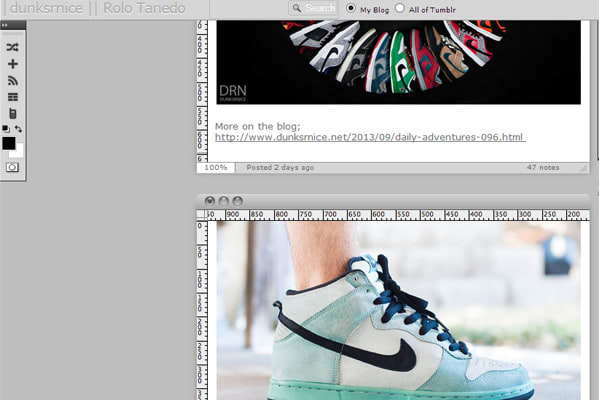Click the dunksrnice || Rolo Tanedo title
Viewport: 600px width, 400px height.
(x=98, y=8)
